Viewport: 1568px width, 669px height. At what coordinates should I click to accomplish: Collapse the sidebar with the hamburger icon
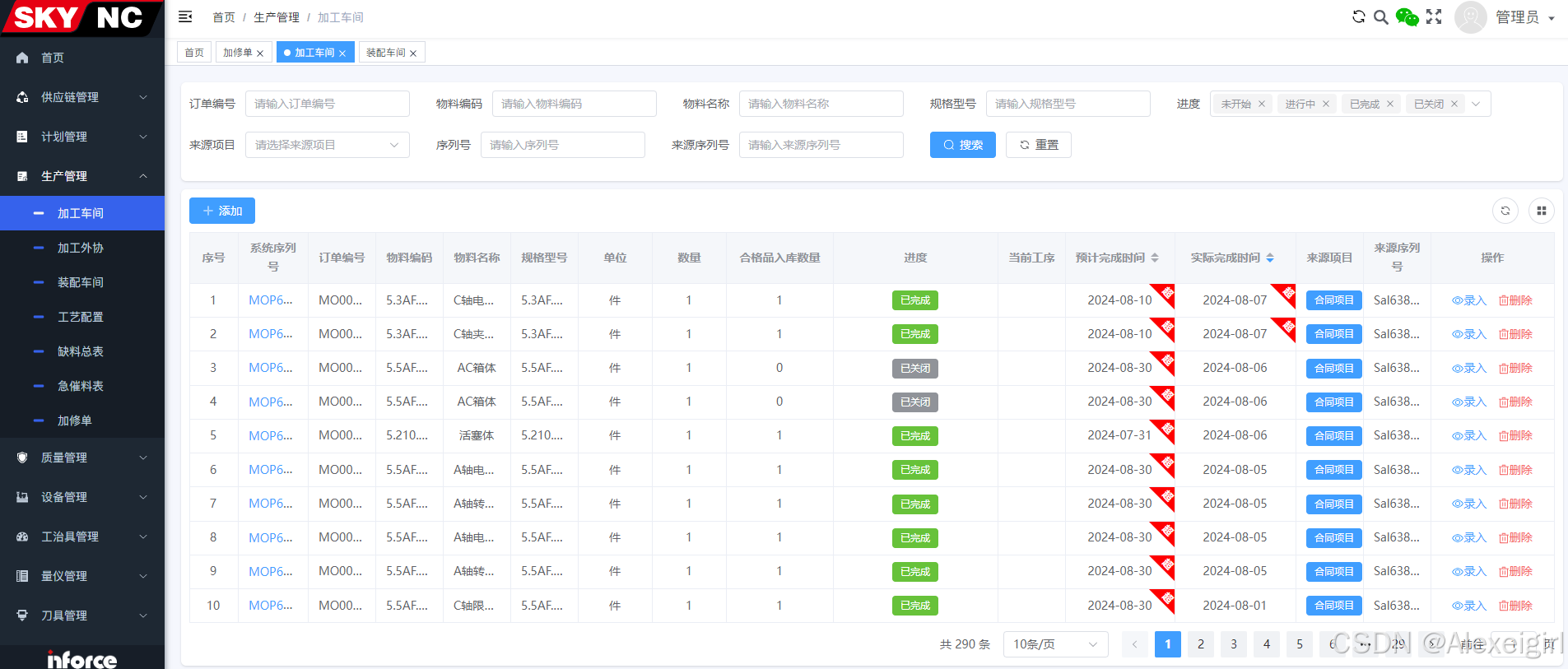pyautogui.click(x=185, y=16)
